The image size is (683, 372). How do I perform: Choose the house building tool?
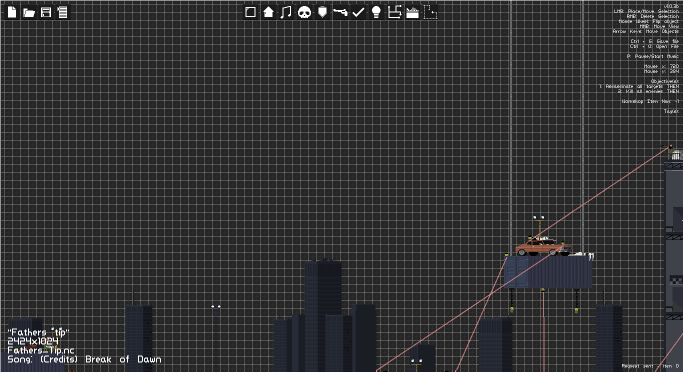268,12
